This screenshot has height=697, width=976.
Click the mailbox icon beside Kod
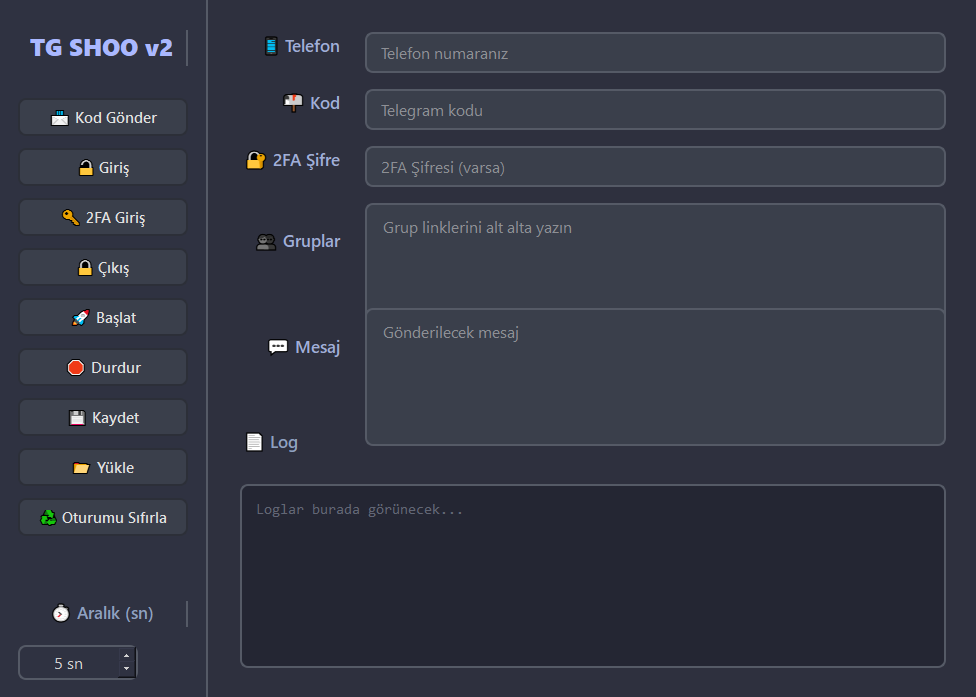click(x=293, y=103)
